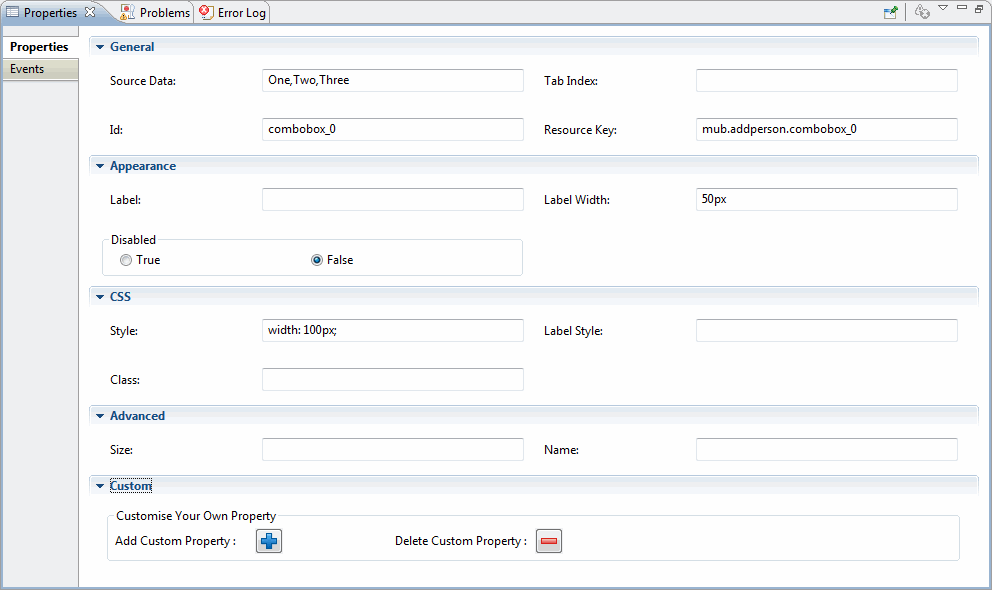Collapse the Advanced section
The image size is (992, 590).
click(100, 416)
